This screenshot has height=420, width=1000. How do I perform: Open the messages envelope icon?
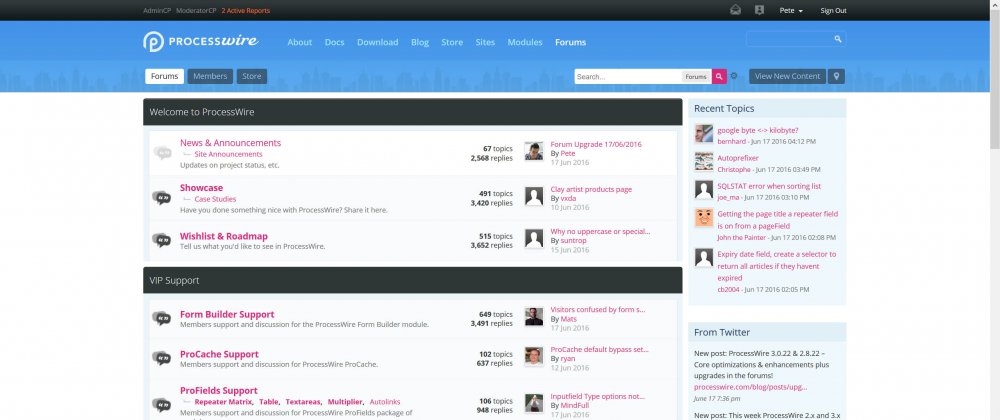pyautogui.click(x=736, y=10)
